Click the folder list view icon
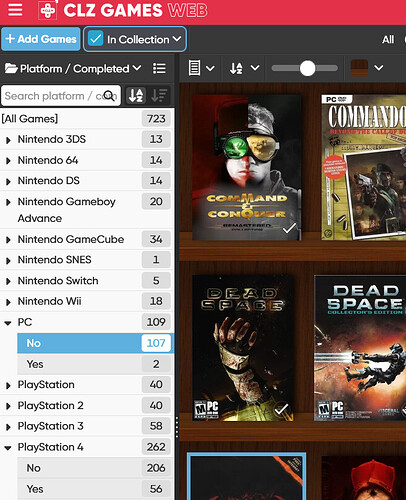Viewport: 406px width, 500px height. tap(159, 69)
